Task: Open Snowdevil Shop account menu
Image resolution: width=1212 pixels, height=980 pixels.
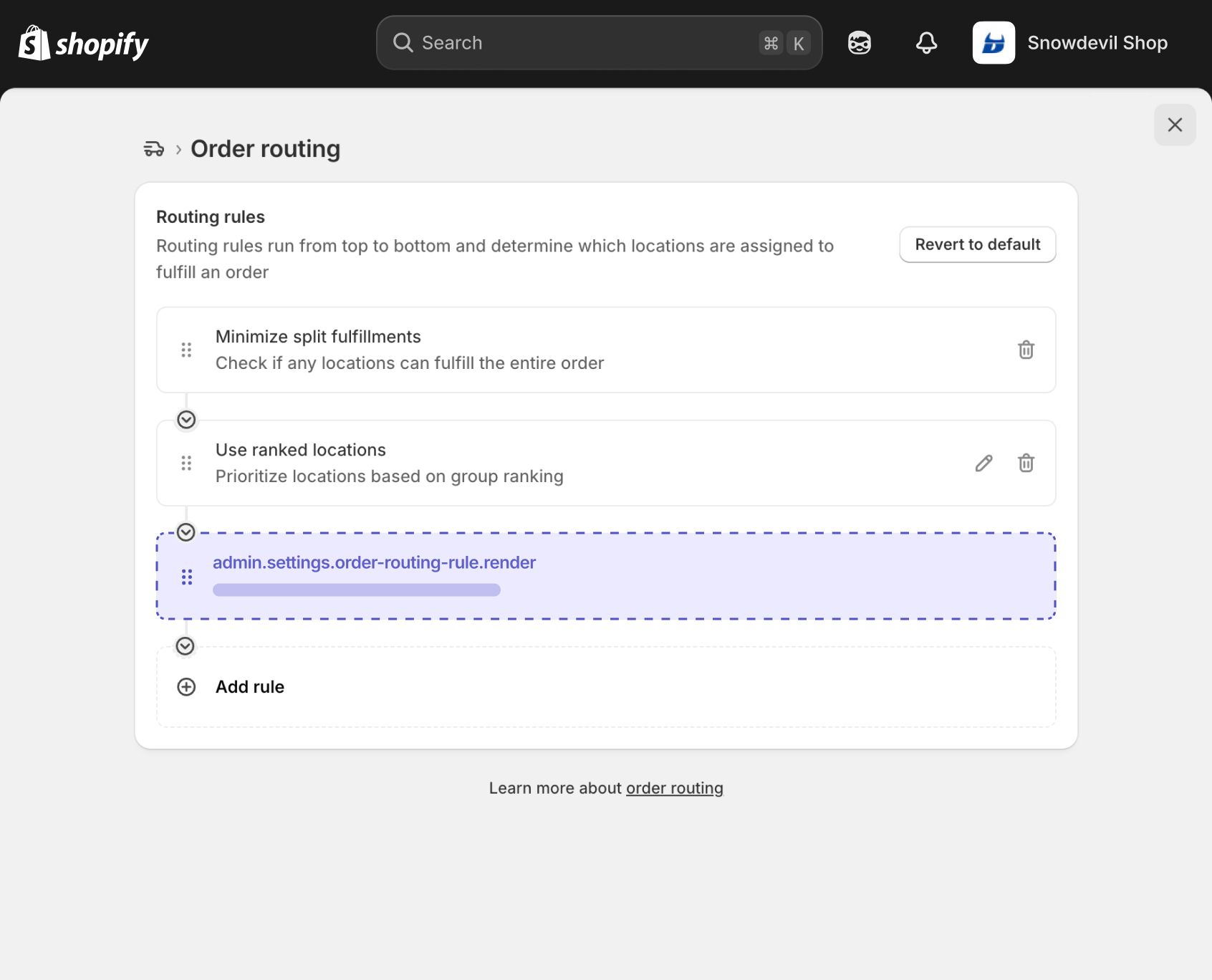Action: pos(1070,43)
